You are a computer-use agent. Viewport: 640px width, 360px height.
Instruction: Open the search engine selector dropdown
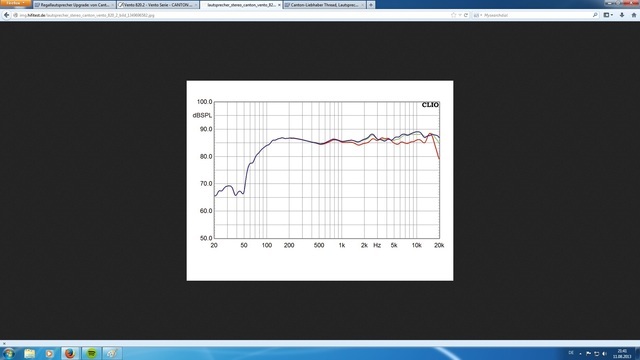click(478, 15)
